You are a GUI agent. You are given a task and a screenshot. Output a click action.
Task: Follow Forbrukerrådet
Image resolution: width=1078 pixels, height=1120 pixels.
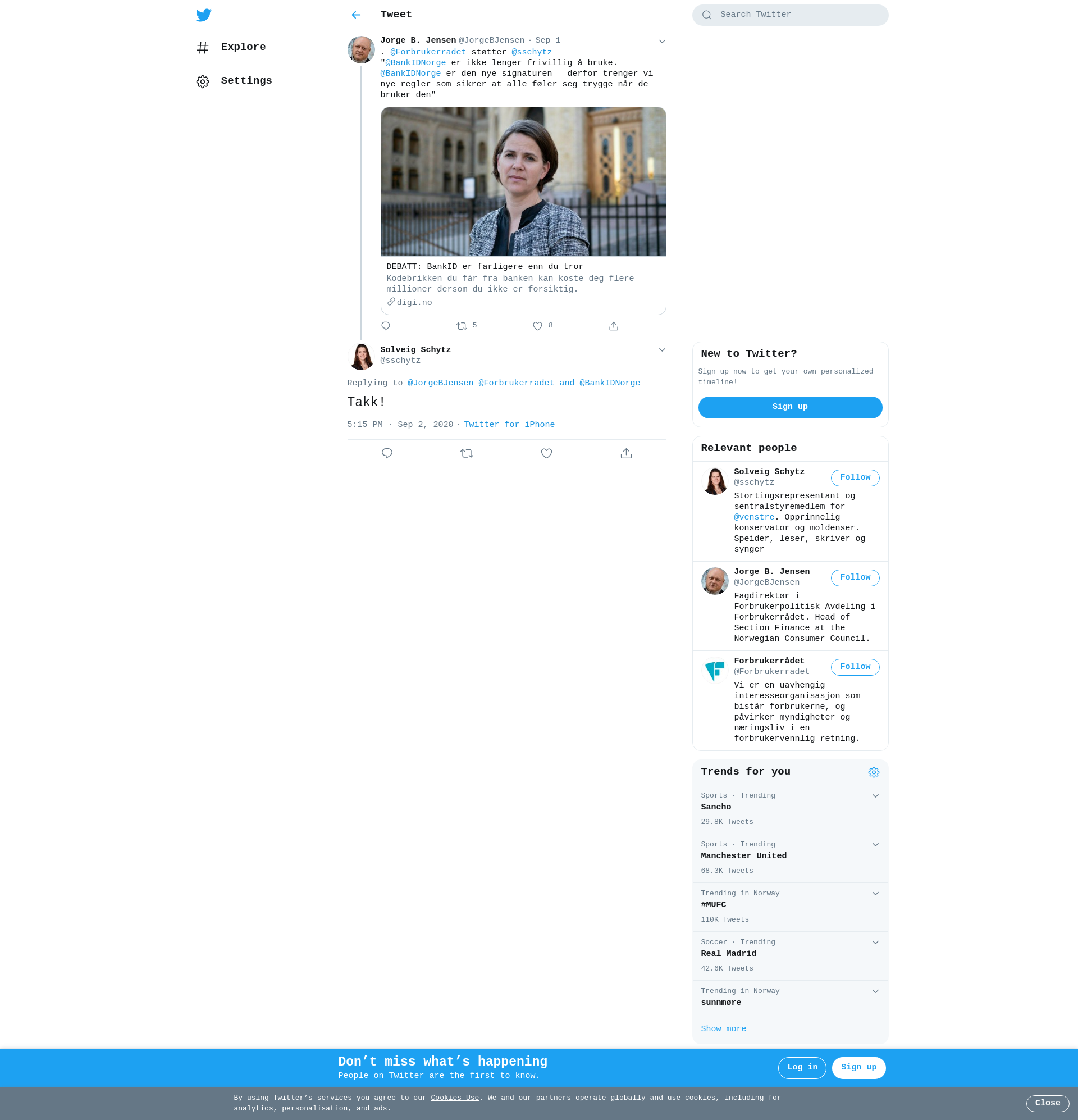(x=855, y=667)
